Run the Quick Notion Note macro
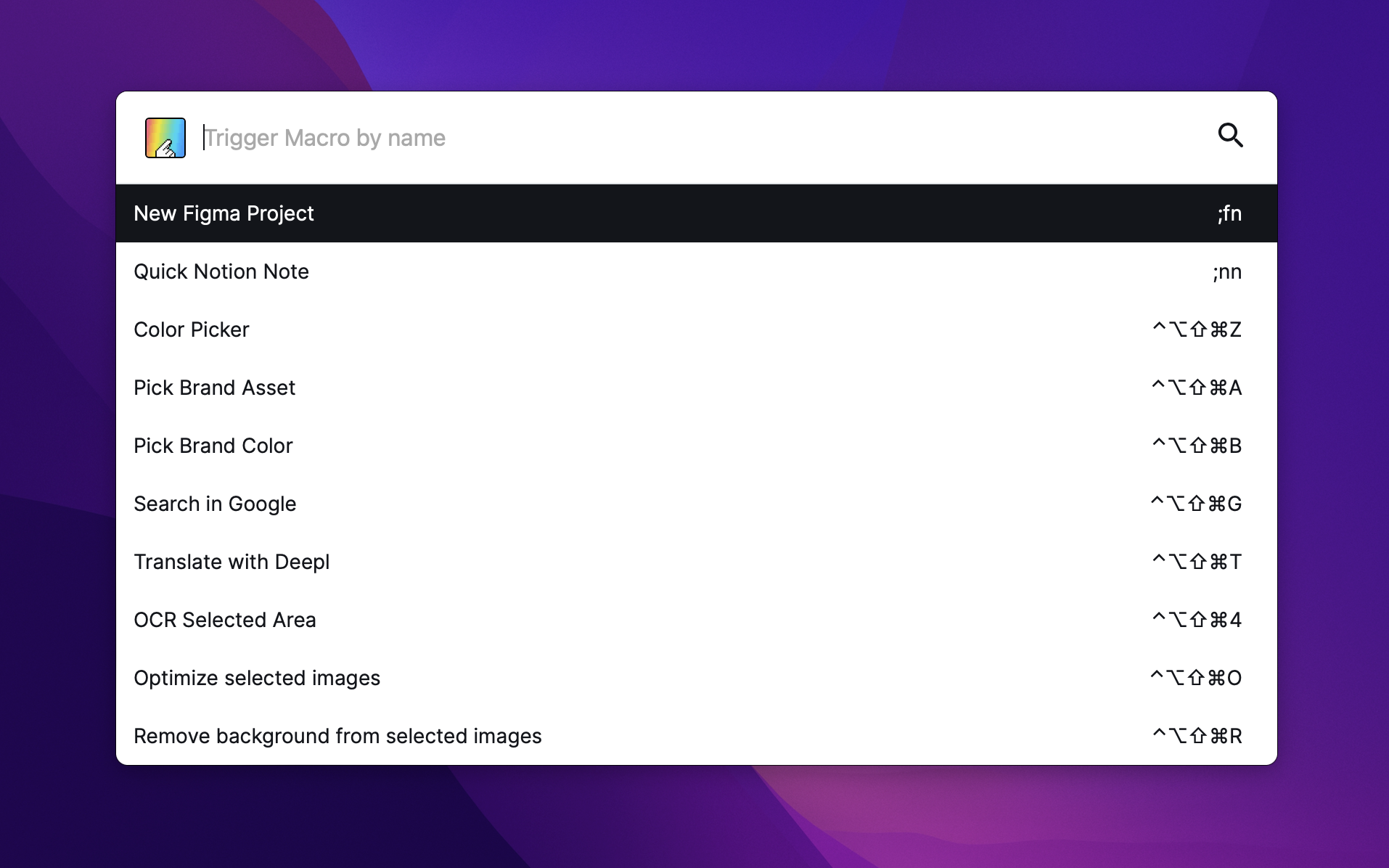This screenshot has width=1389, height=868. coord(221,271)
